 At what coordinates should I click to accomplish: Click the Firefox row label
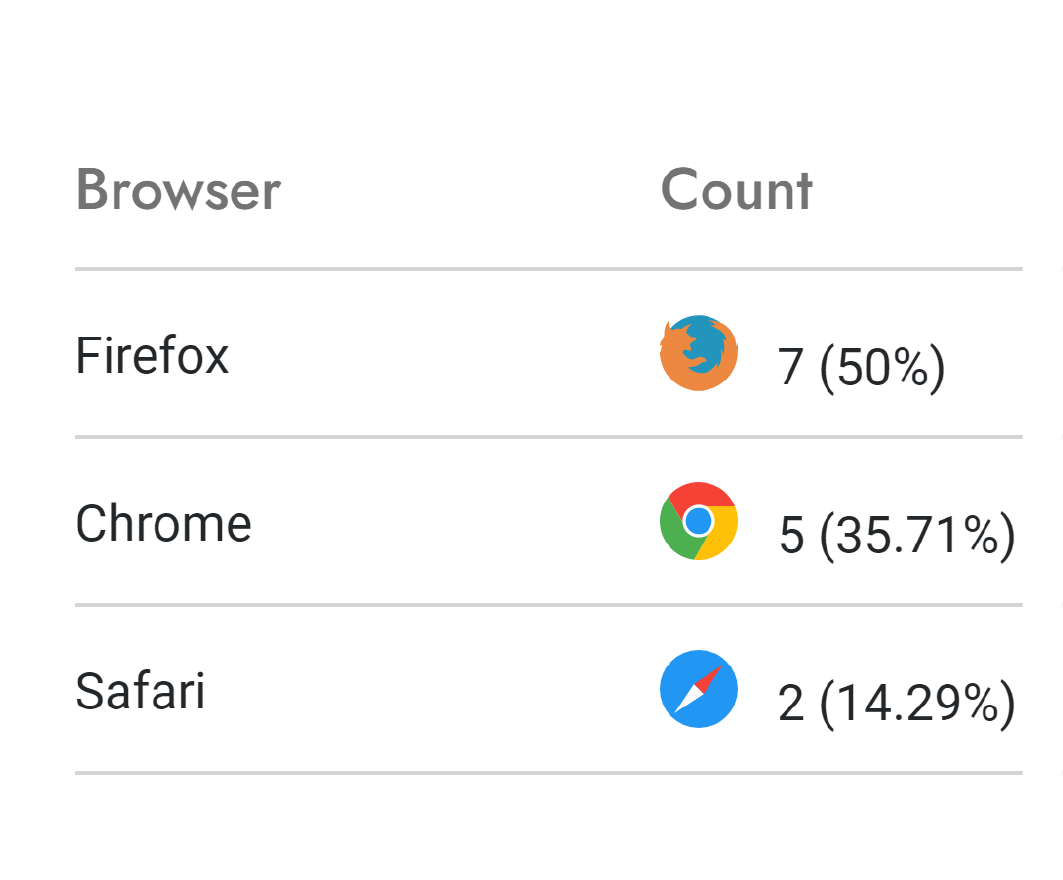(152, 356)
